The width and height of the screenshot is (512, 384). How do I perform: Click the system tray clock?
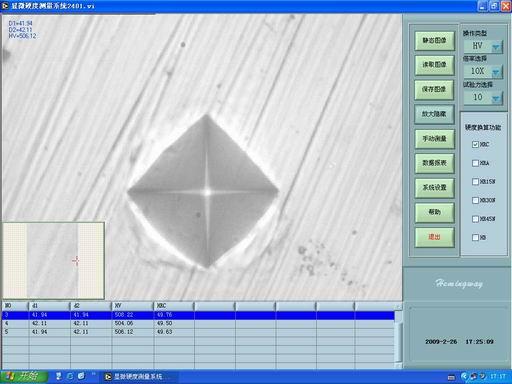tap(497, 377)
